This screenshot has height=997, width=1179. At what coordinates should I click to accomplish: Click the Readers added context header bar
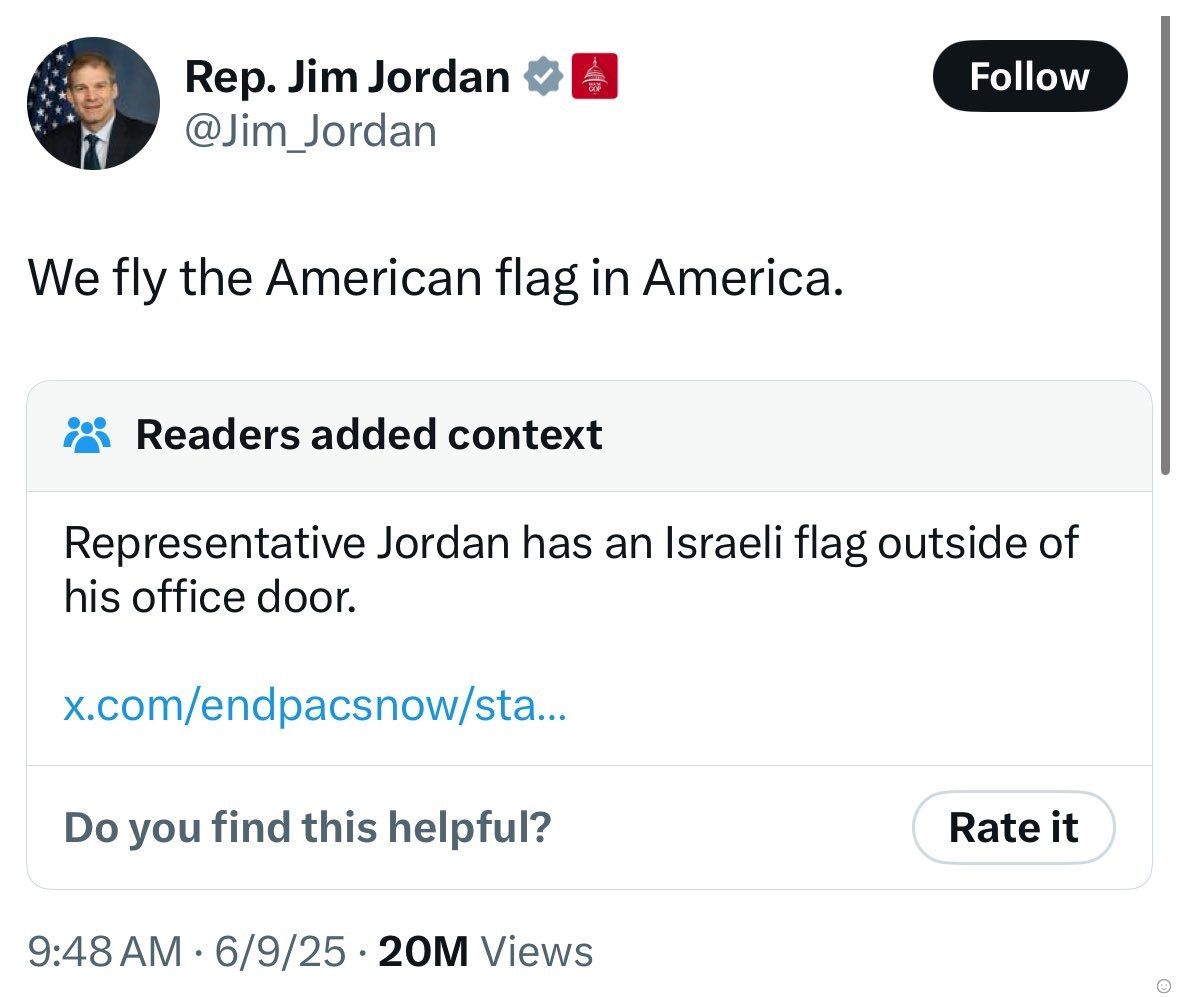(x=850, y=436)
